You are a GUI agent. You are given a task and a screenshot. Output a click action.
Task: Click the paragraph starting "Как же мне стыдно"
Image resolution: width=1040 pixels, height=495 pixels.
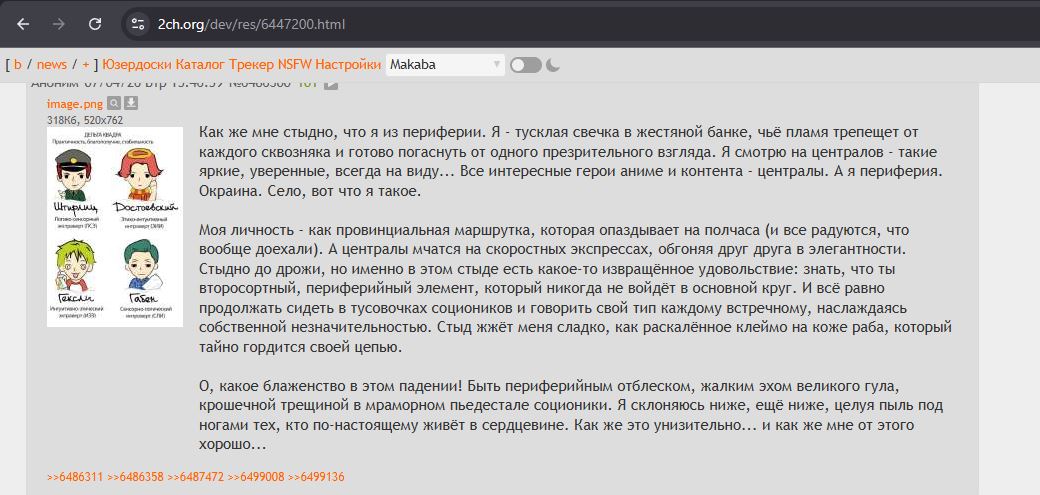tap(570, 161)
